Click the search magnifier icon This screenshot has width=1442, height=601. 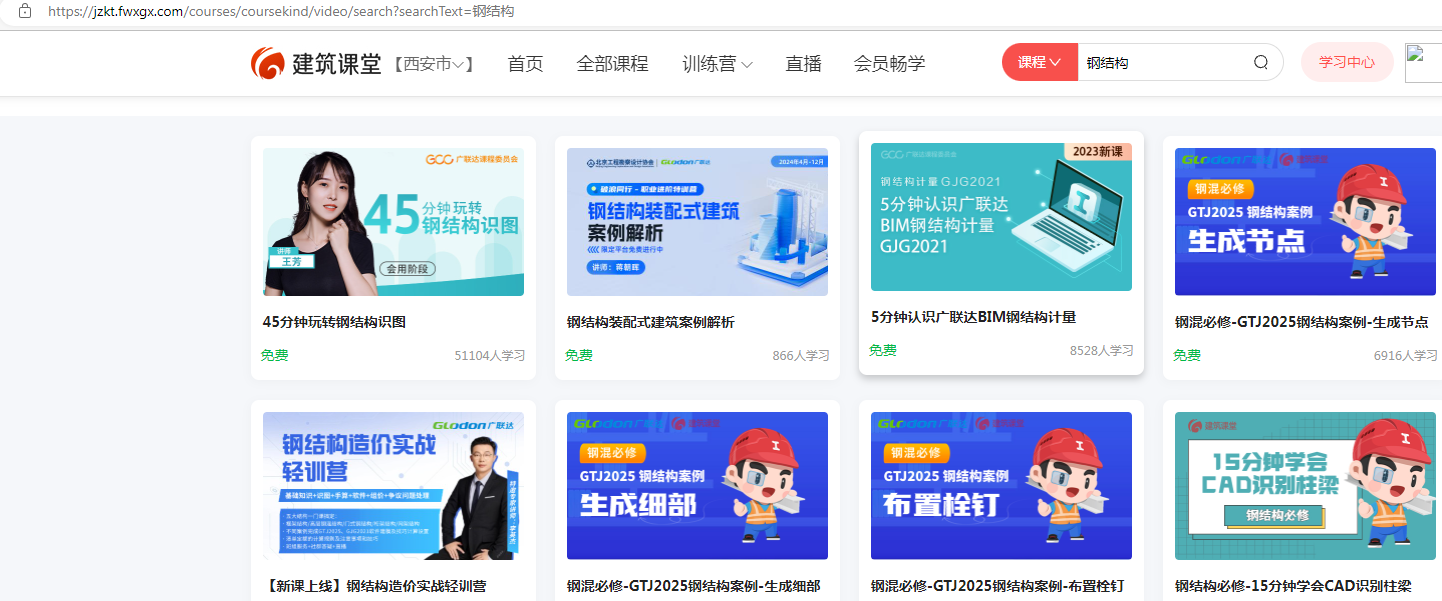[x=1260, y=62]
